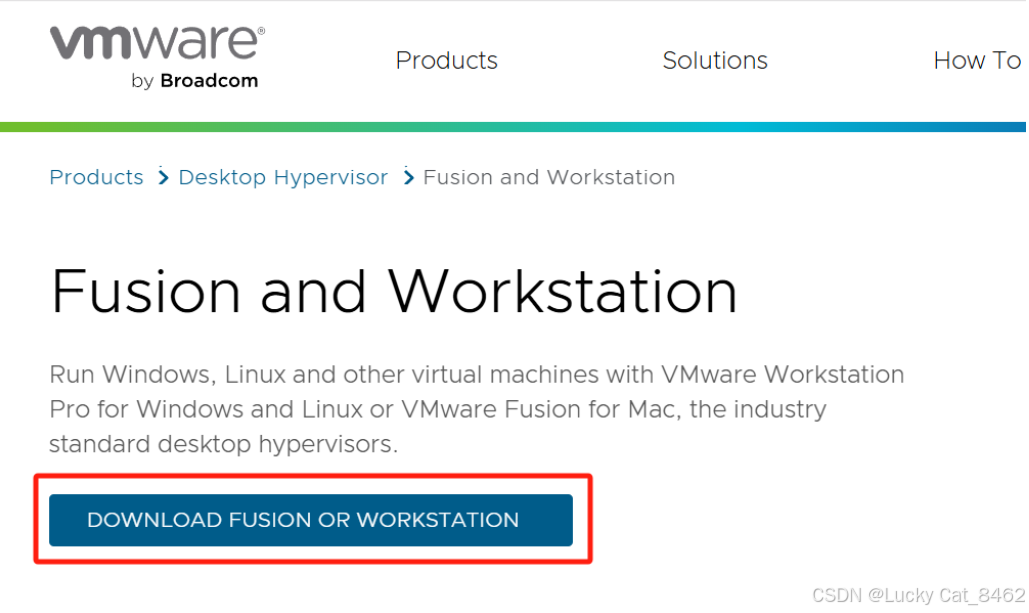Click the Download Fusion or Workstation button
This screenshot has width=1029, height=613.
point(310,520)
